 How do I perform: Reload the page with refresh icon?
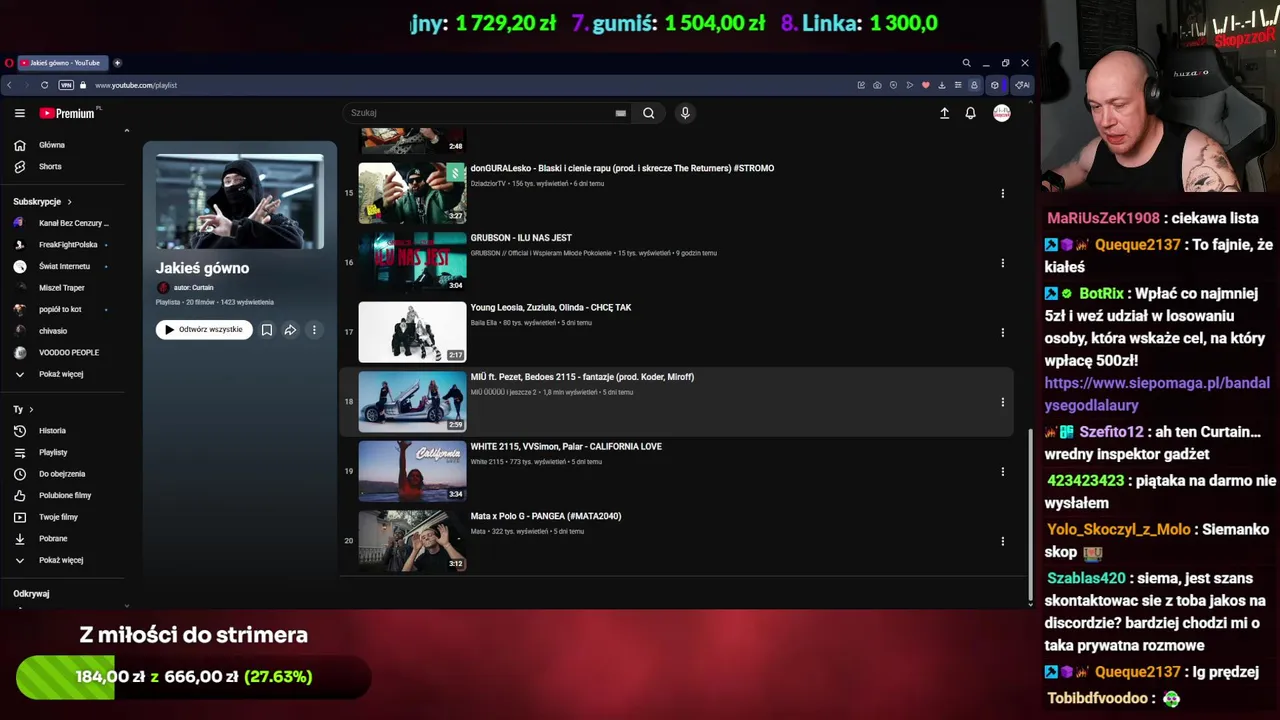click(44, 85)
